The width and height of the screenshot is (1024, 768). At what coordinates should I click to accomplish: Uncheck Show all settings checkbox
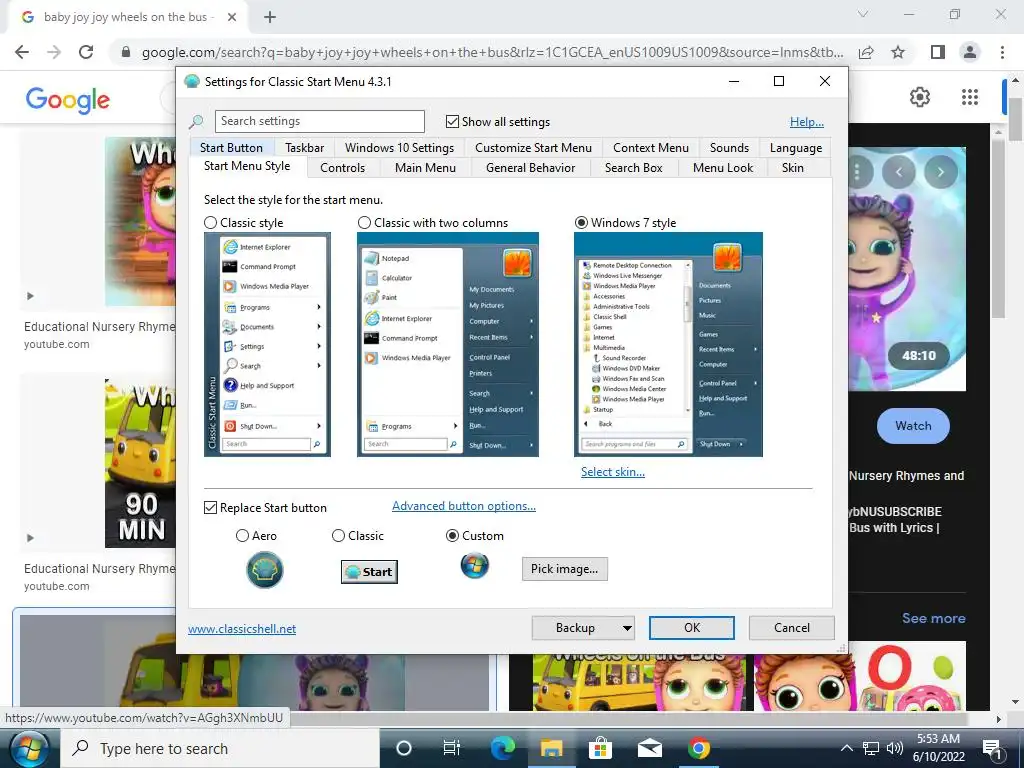pyautogui.click(x=452, y=121)
